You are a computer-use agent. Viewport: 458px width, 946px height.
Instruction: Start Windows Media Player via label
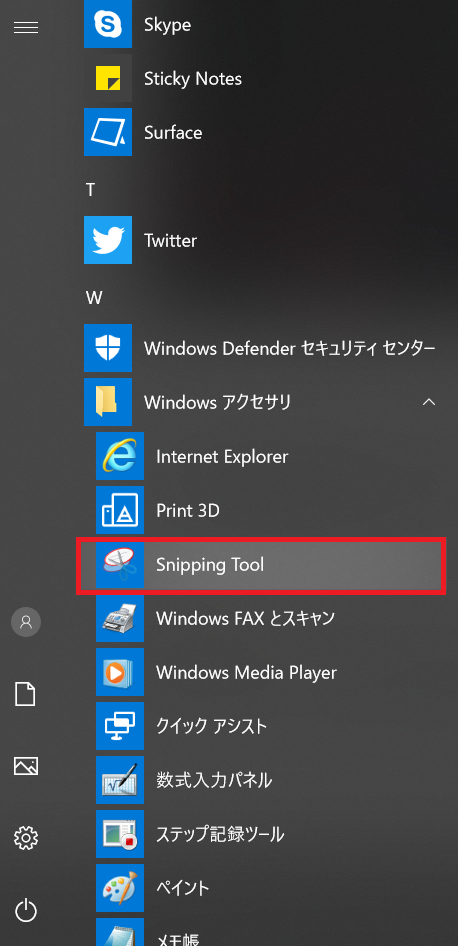point(246,673)
